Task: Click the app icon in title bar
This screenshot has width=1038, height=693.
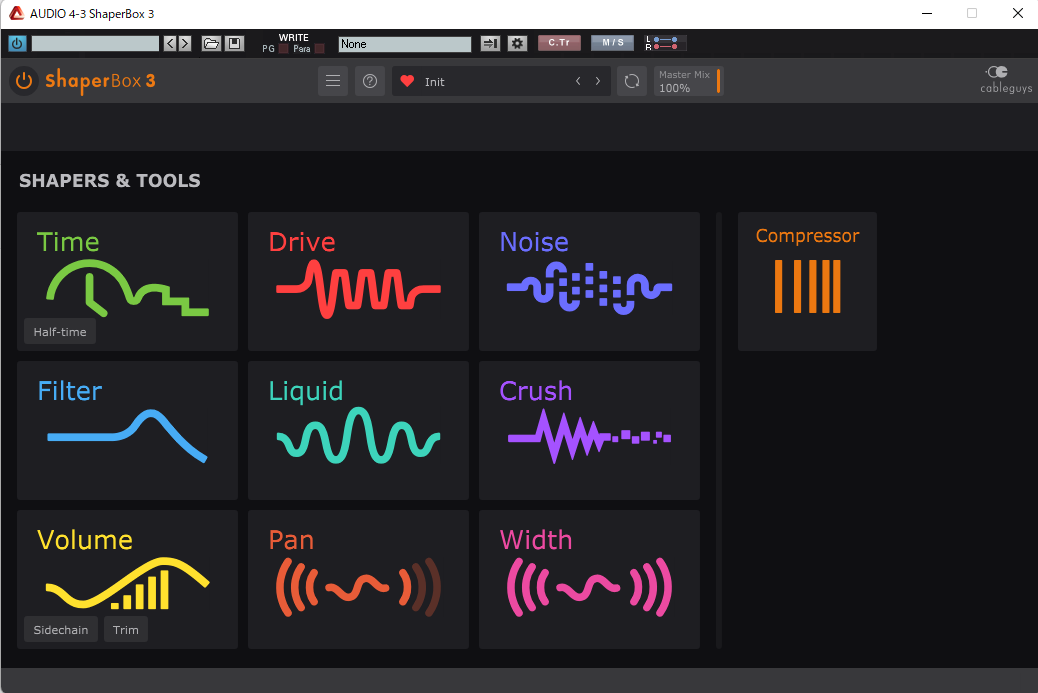Action: click(16, 13)
